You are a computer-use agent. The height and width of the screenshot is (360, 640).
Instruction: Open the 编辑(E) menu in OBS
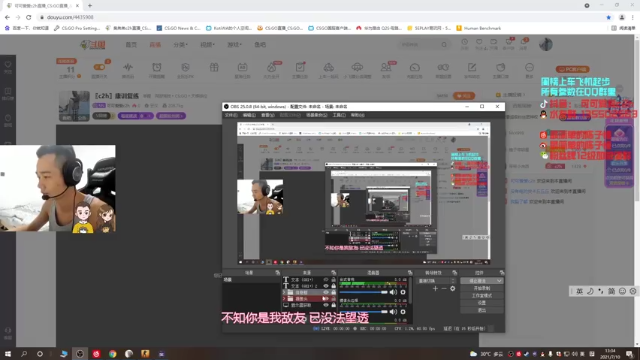pyautogui.click(x=249, y=115)
